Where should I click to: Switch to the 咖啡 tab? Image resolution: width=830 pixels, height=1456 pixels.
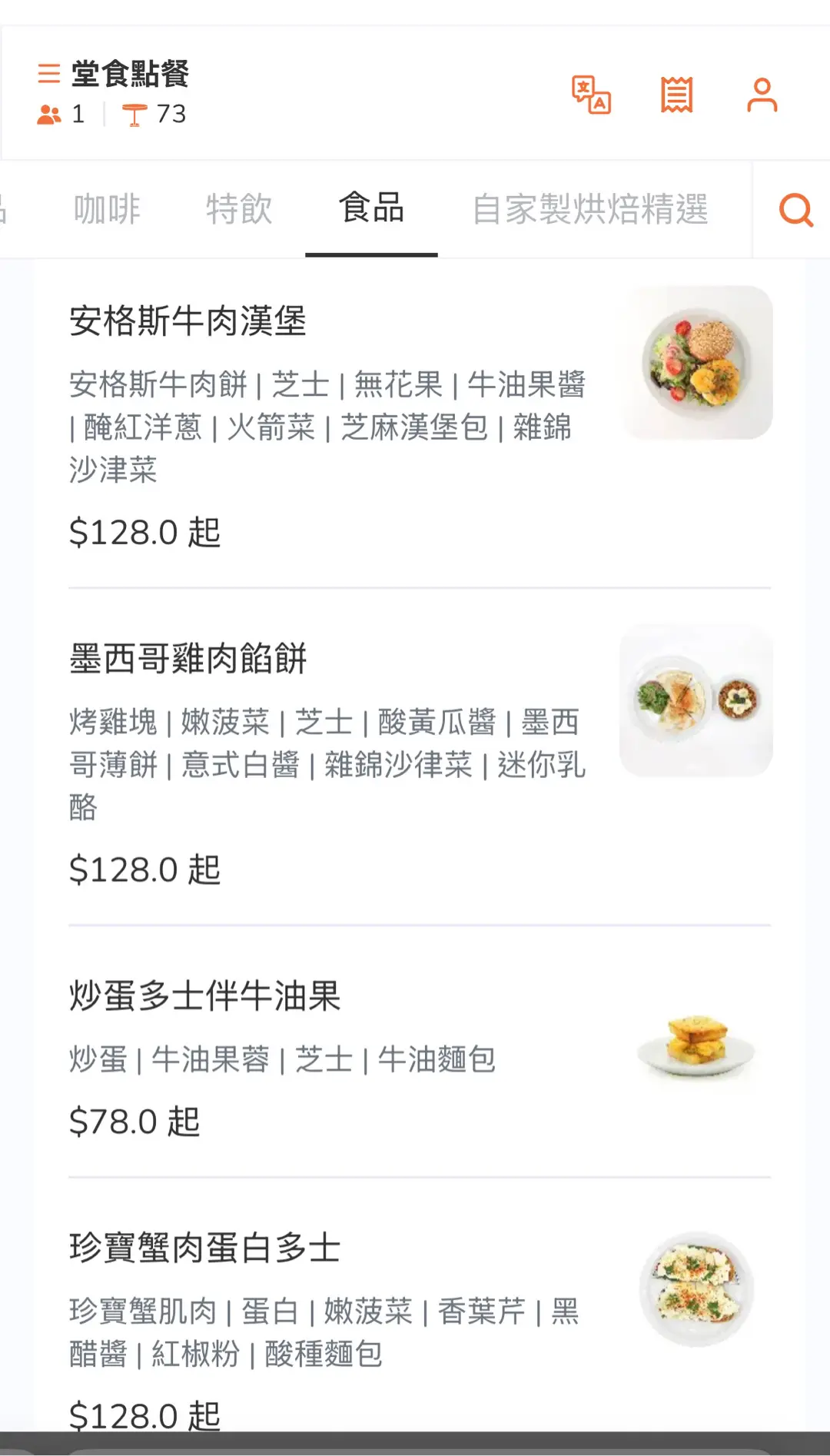coord(107,209)
